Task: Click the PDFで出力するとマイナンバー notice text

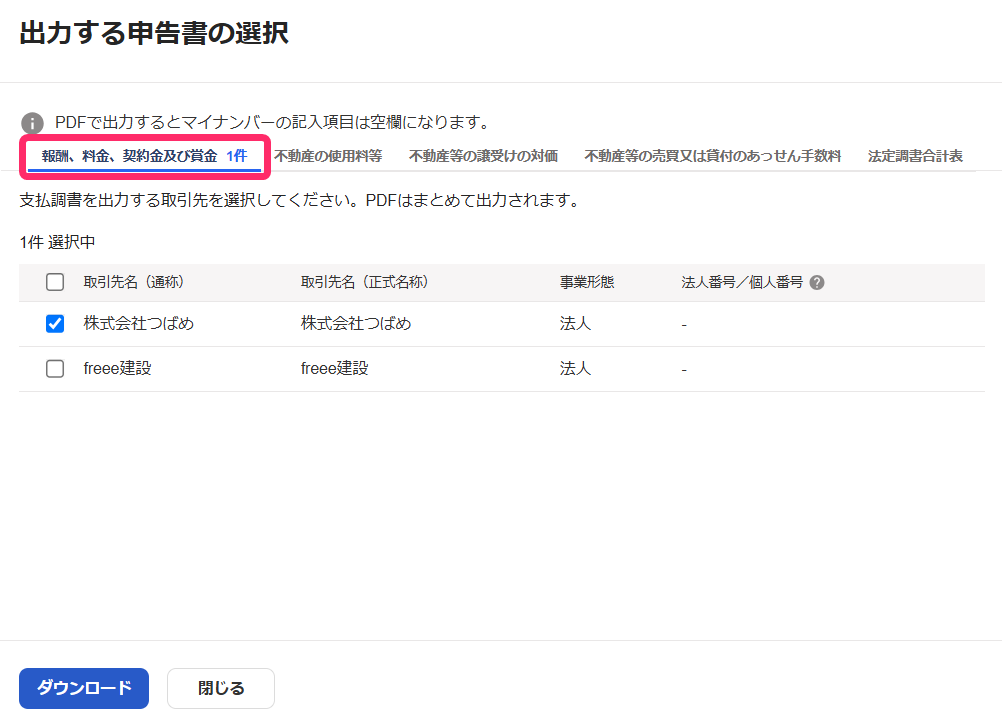Action: click(272, 122)
